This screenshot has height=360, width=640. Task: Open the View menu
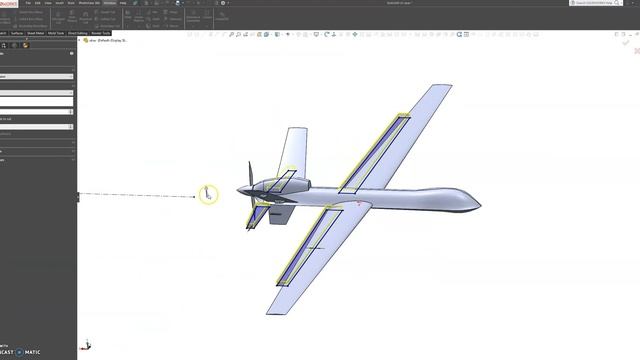48,3
